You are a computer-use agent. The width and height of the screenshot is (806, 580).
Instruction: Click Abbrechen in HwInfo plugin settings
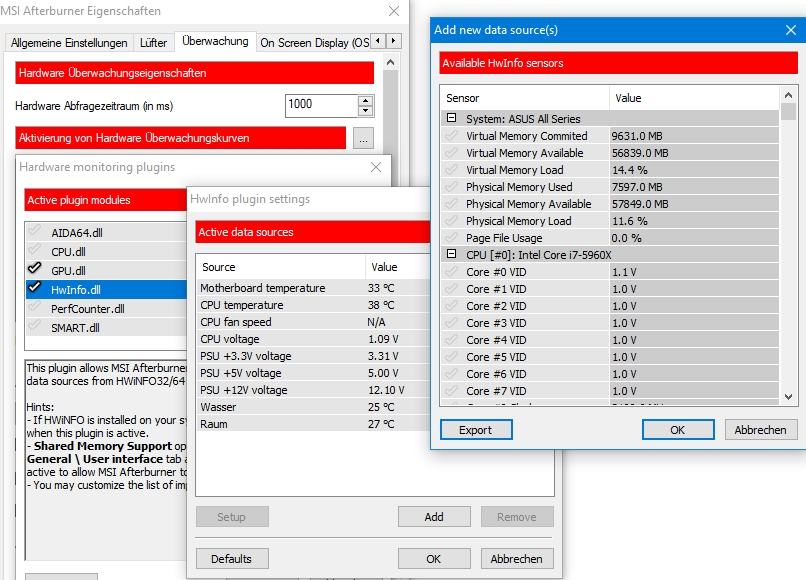click(517, 558)
